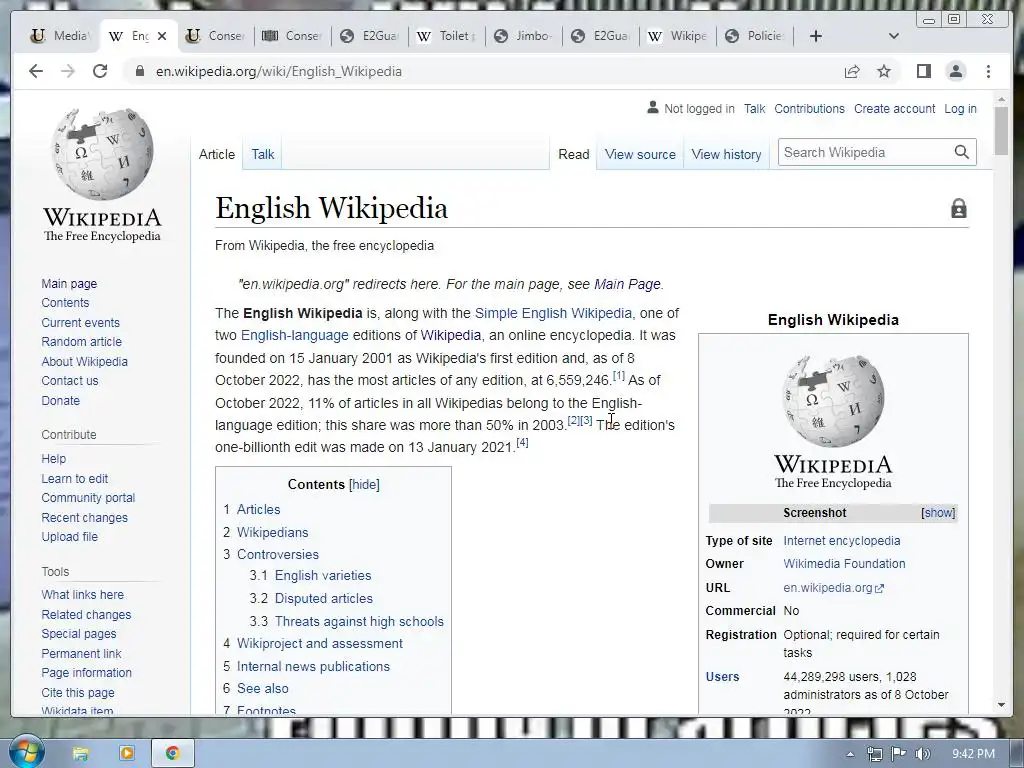
Task: Share this page icon in address bar
Action: [852, 72]
